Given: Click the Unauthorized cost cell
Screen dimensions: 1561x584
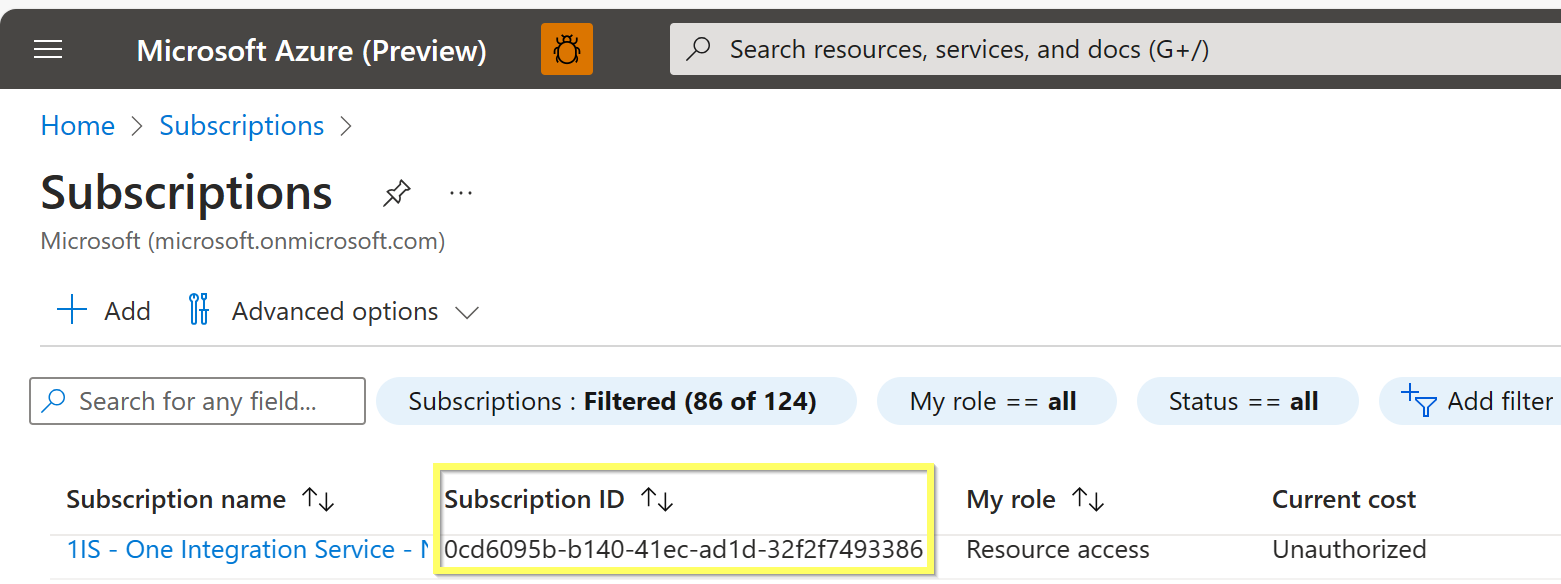Looking at the screenshot, I should pyautogui.click(x=1349, y=549).
